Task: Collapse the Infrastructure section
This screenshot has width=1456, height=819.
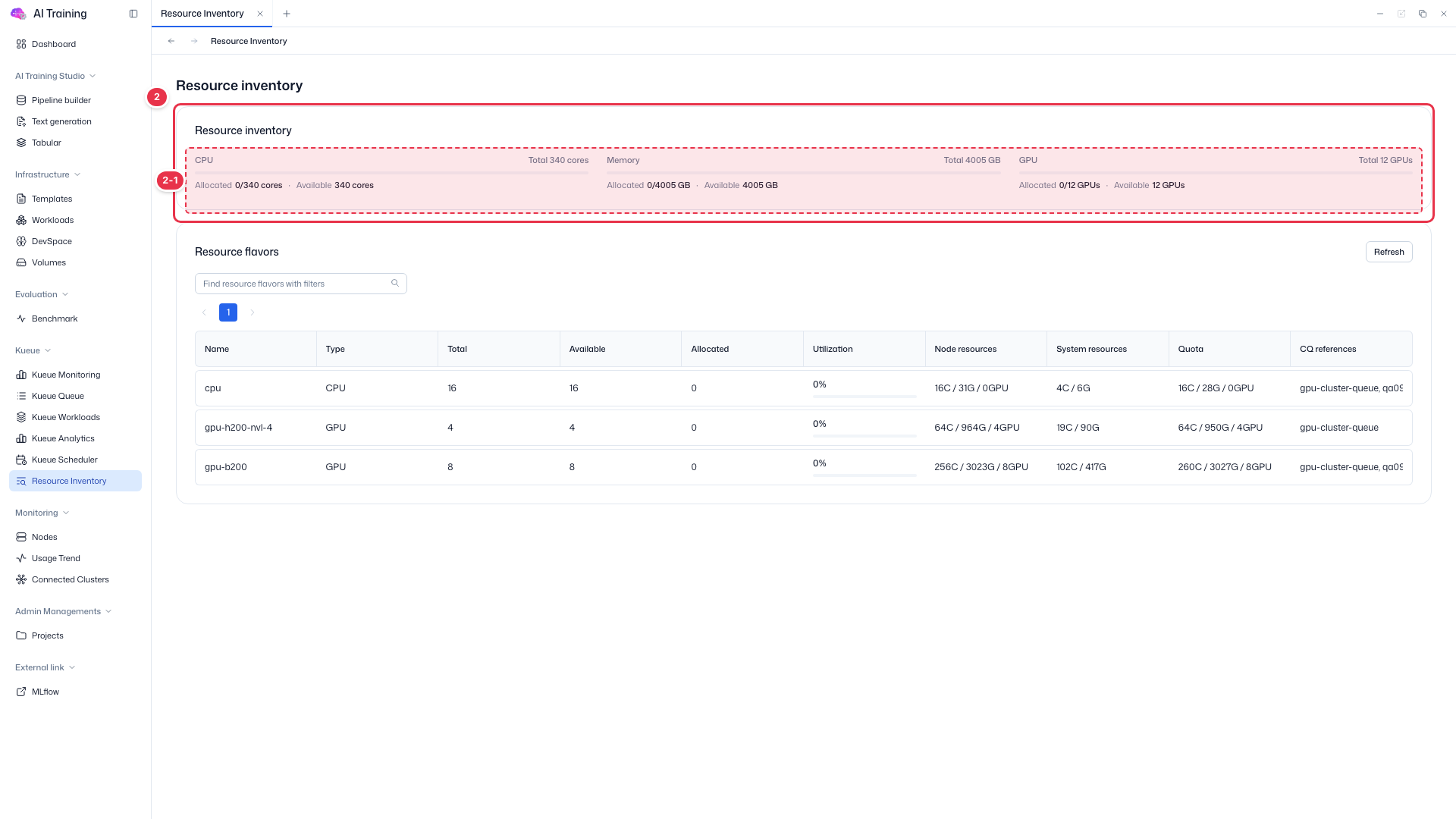Action: [48, 174]
